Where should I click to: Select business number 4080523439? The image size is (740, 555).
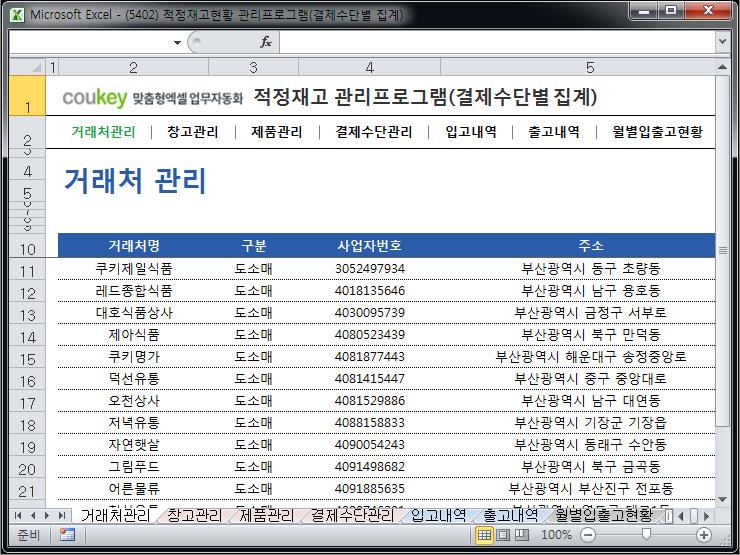click(x=370, y=335)
